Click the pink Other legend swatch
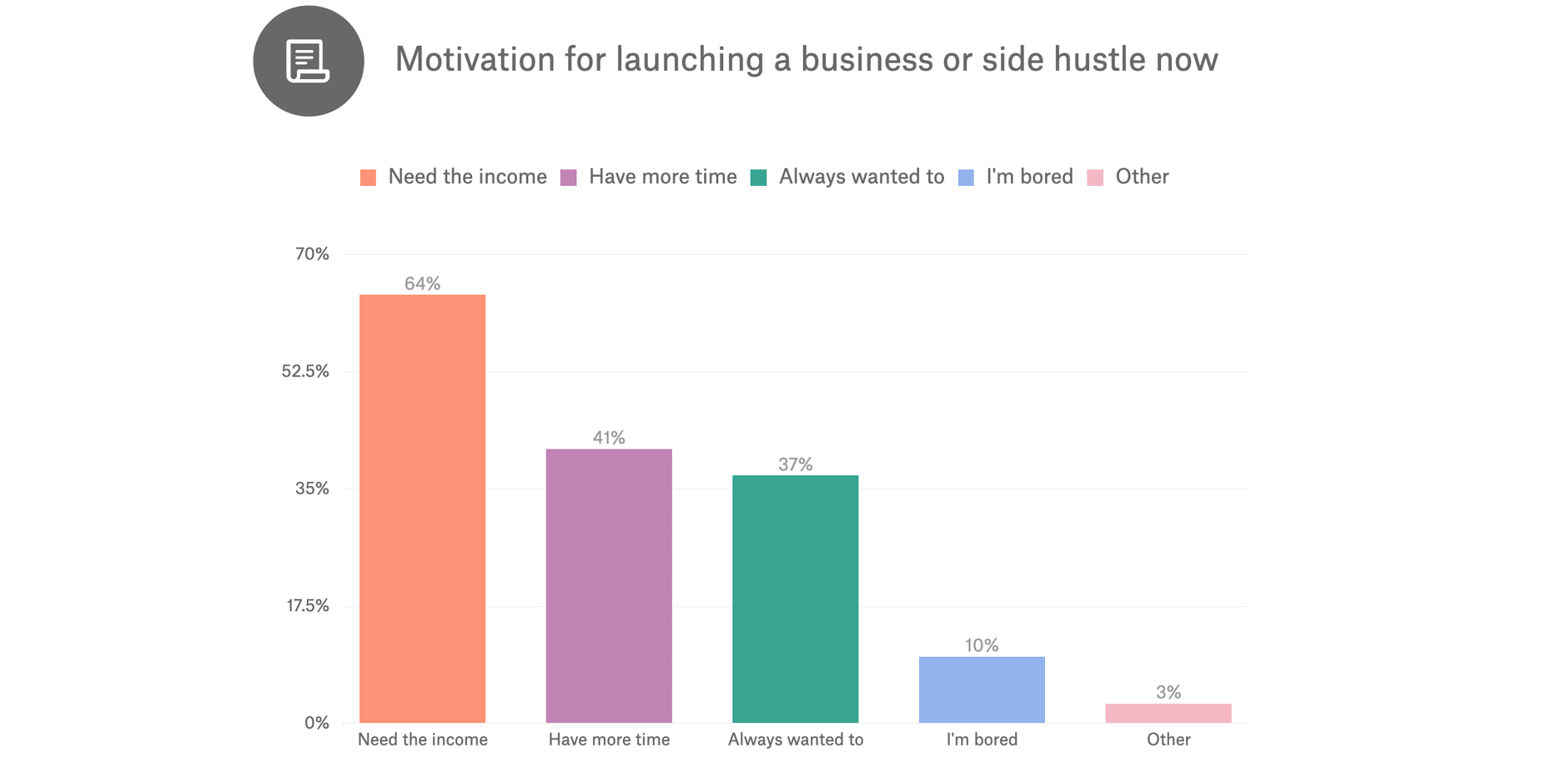The image size is (1568, 762). 1095,178
